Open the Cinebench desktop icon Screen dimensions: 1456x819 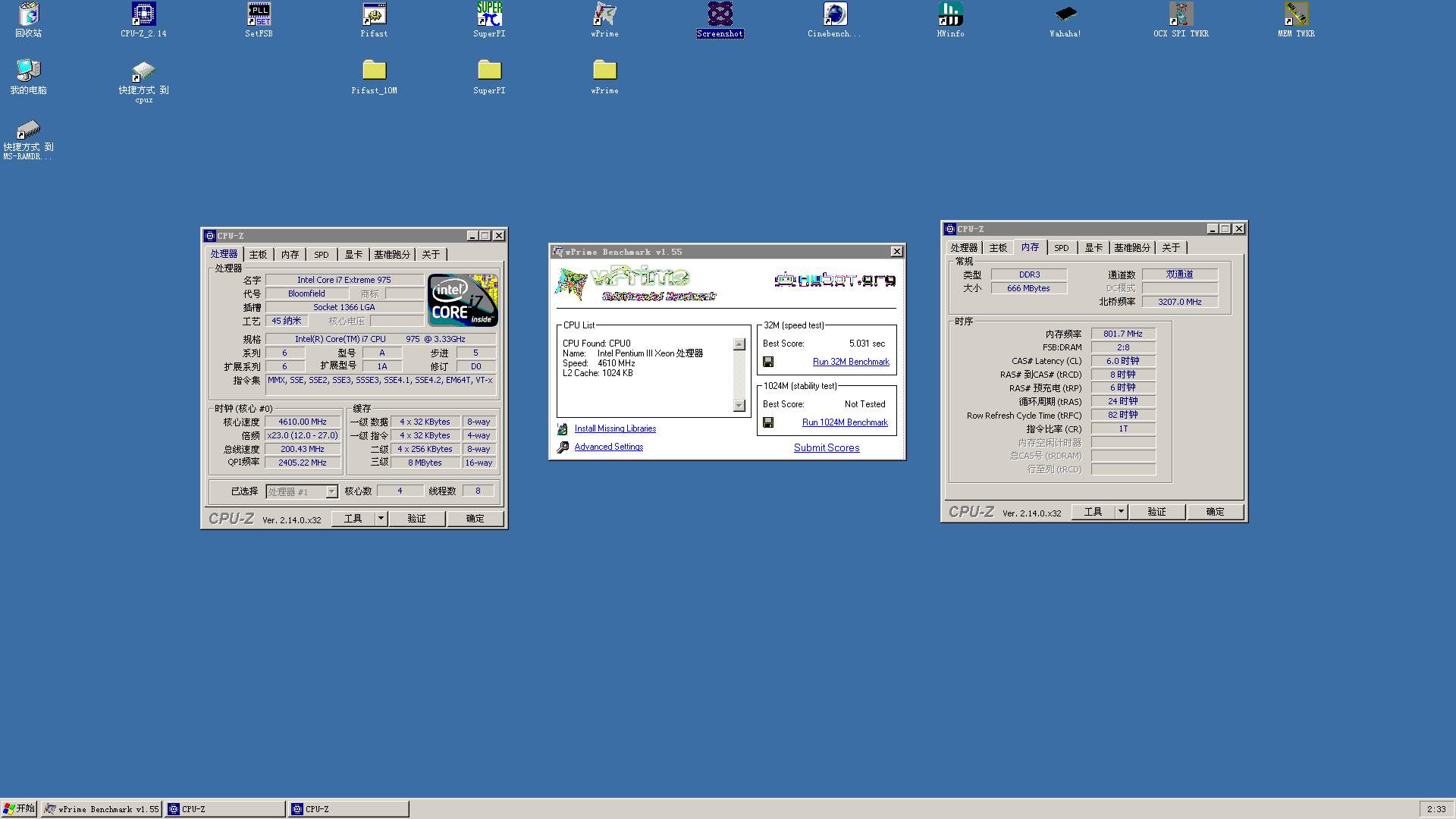tap(834, 20)
